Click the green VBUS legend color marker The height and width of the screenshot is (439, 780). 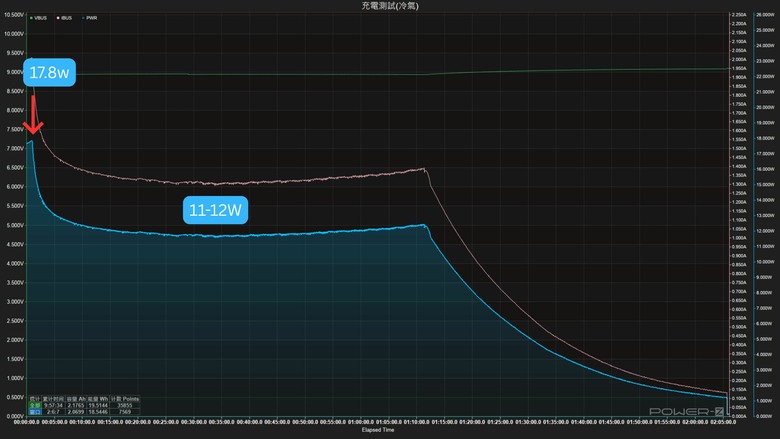click(x=31, y=18)
